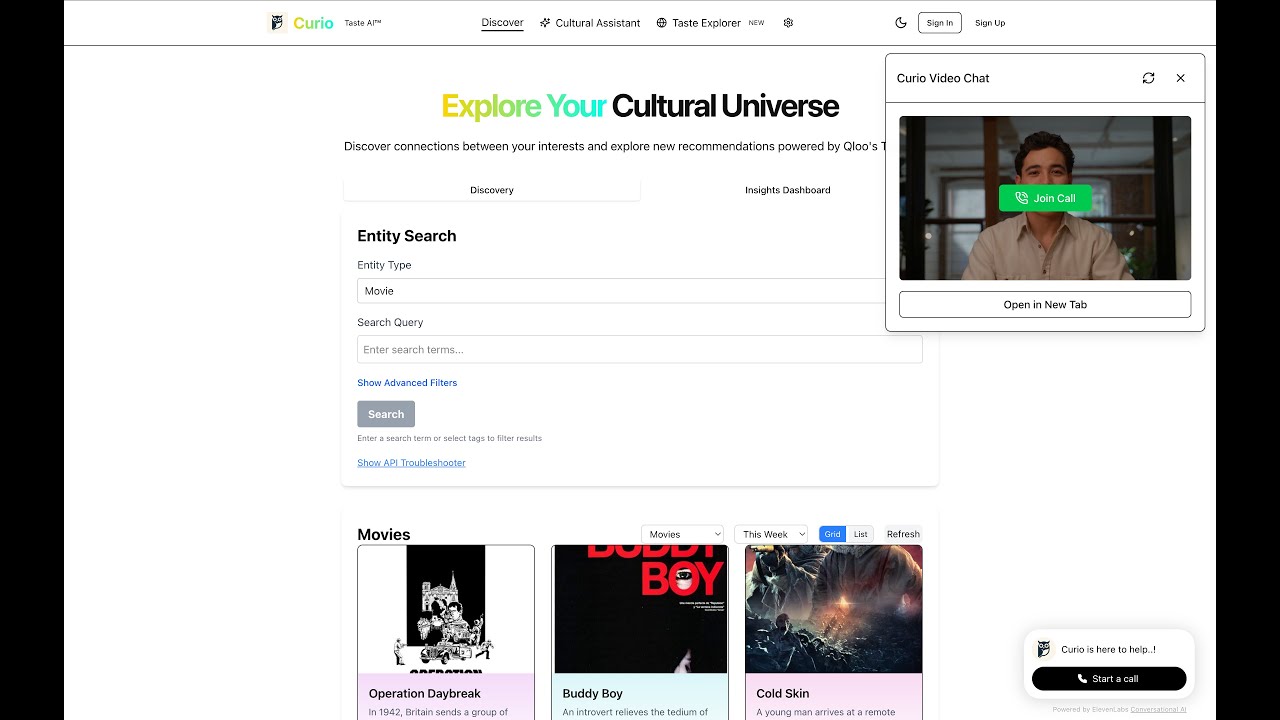Click the gray Search button
This screenshot has width=1280, height=720.
[386, 414]
